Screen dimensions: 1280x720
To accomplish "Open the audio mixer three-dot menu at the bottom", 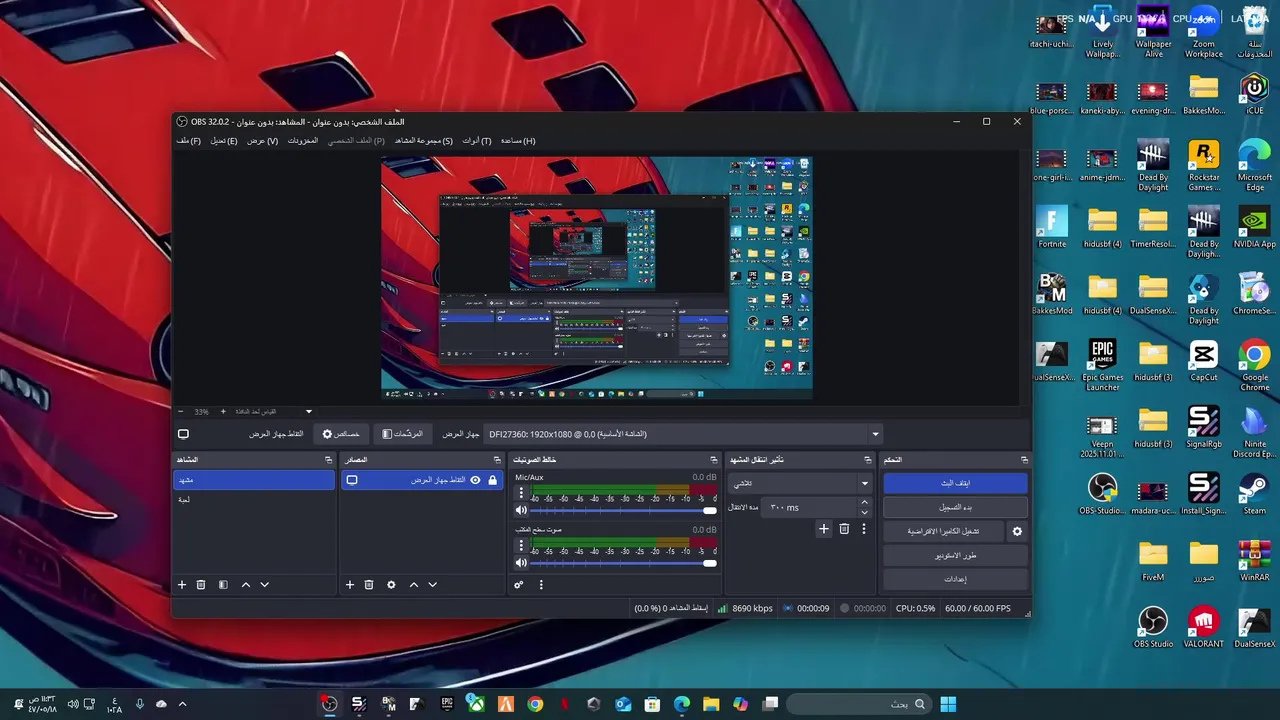I will [541, 585].
